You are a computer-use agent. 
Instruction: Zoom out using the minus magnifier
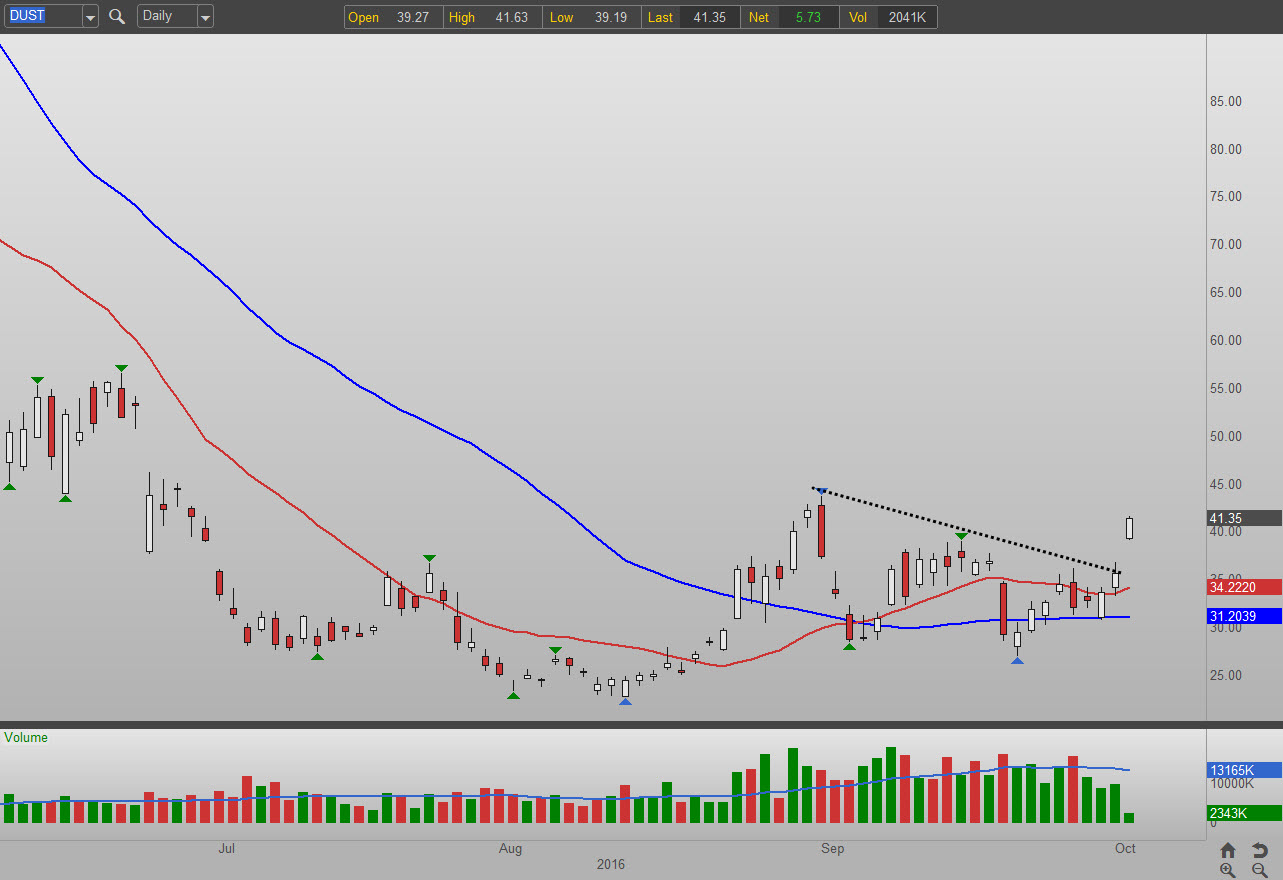[1260, 871]
